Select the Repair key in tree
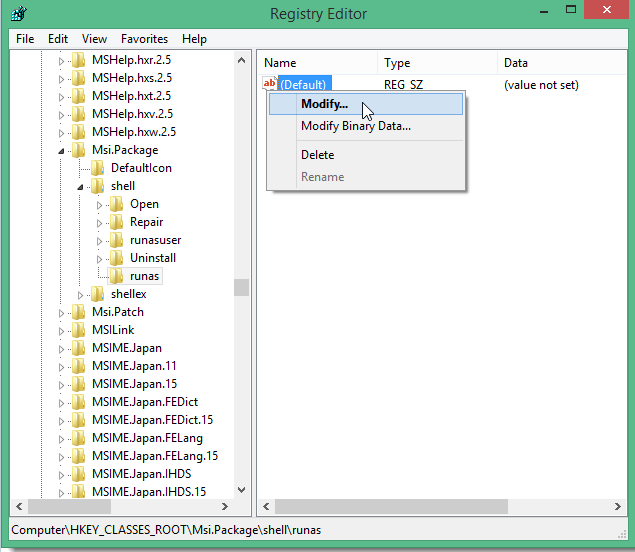The image size is (635, 552). (146, 222)
